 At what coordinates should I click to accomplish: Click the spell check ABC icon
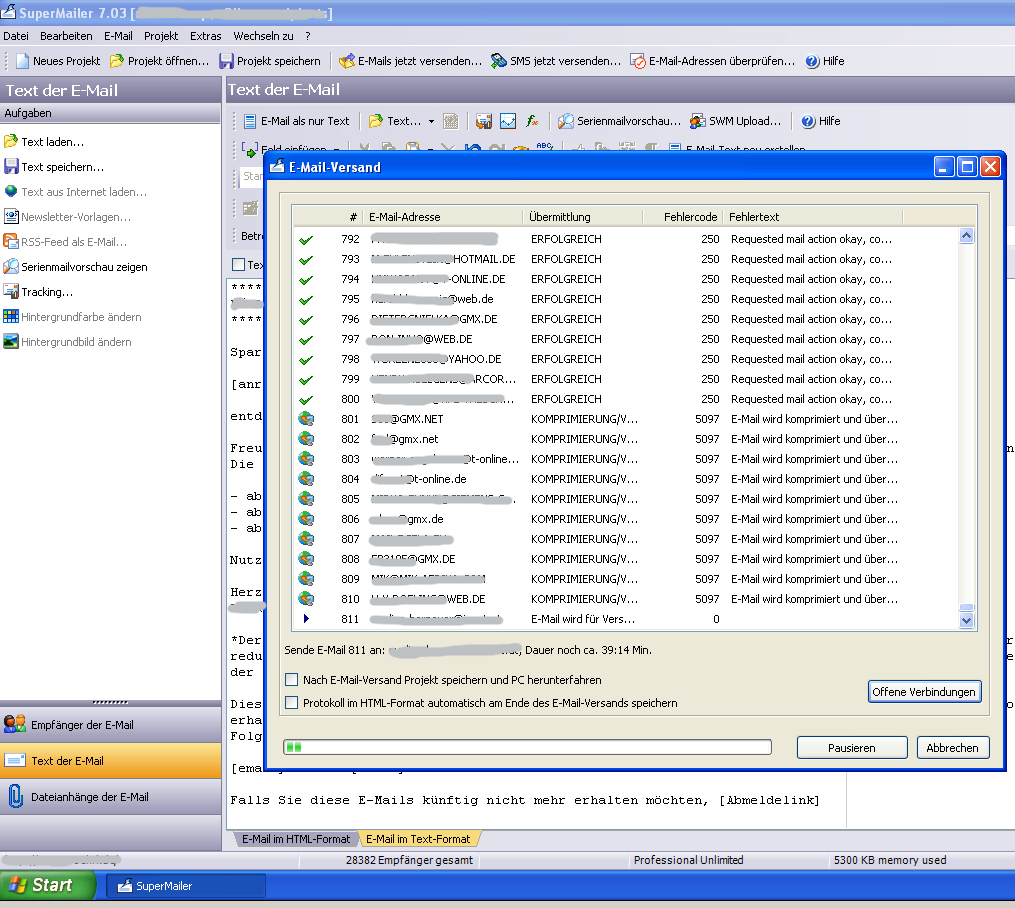point(544,147)
